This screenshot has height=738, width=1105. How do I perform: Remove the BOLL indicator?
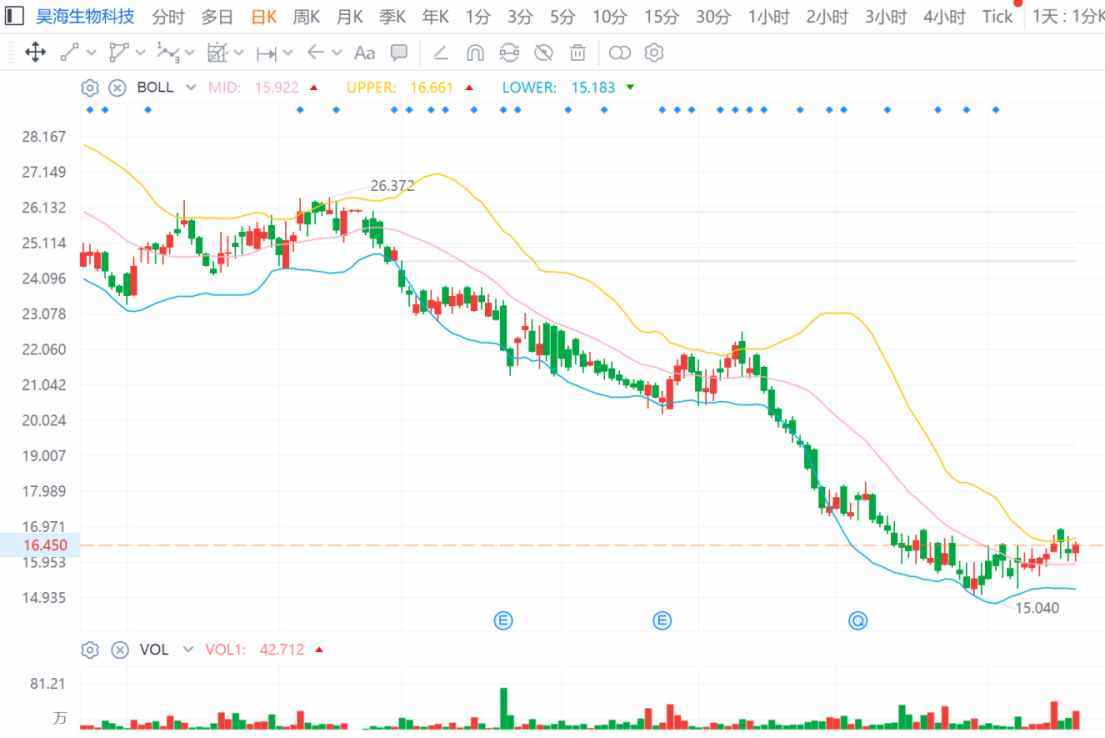pos(118,87)
